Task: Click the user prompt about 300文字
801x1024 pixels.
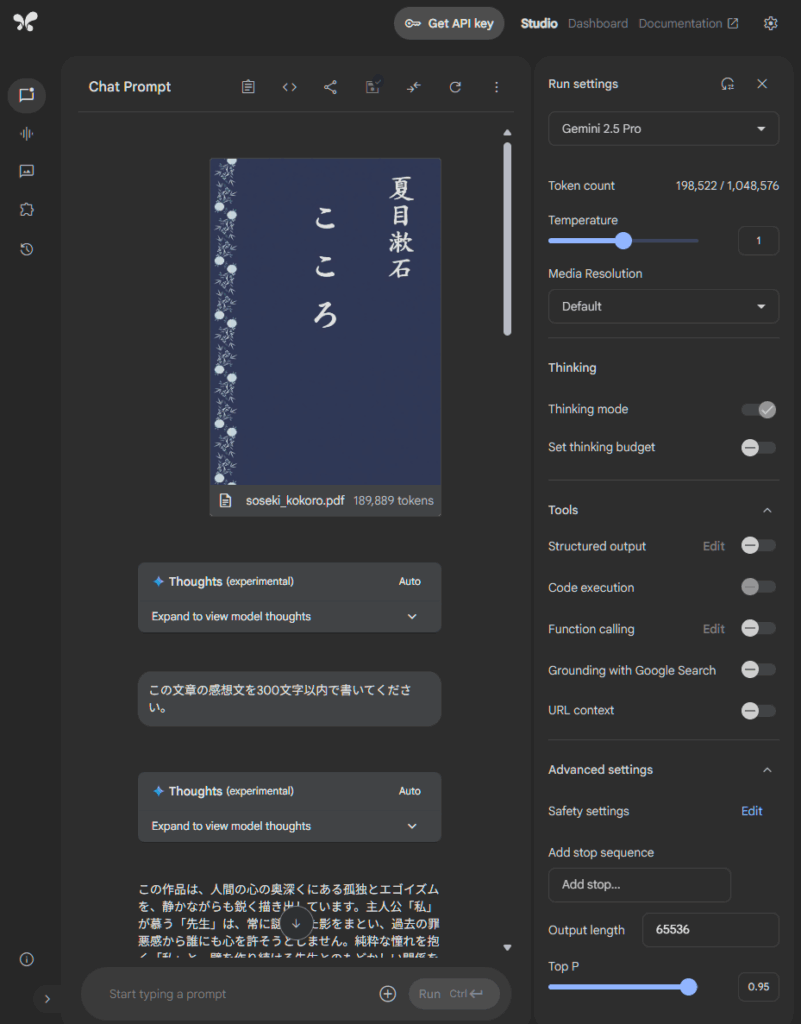Action: (289, 699)
